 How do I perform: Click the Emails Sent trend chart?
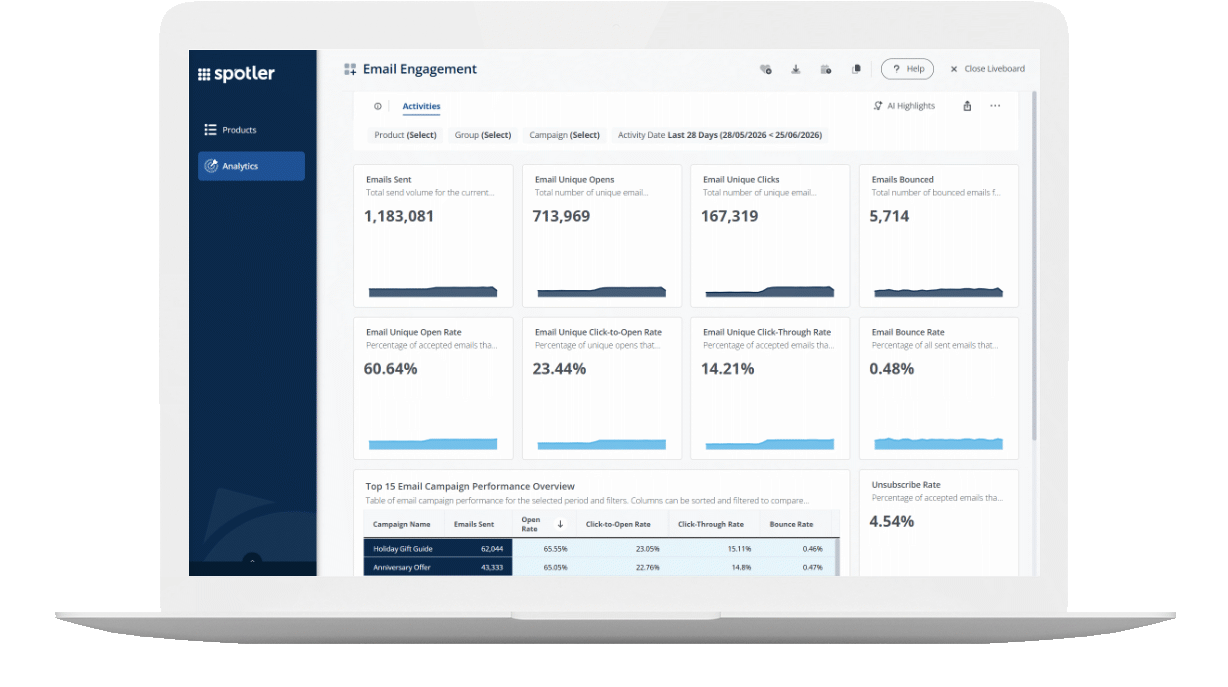(433, 292)
